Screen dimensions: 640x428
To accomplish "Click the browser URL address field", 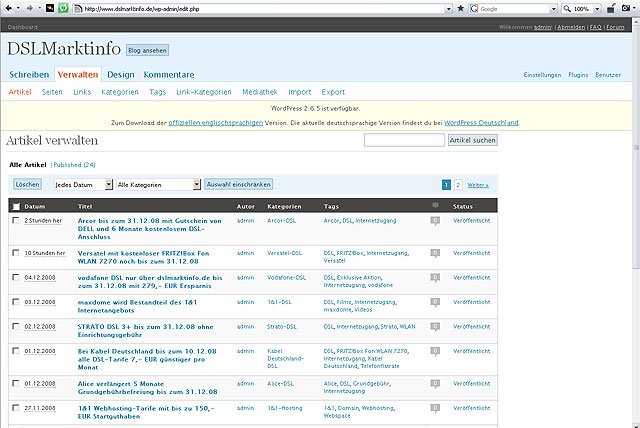I will point(263,9).
